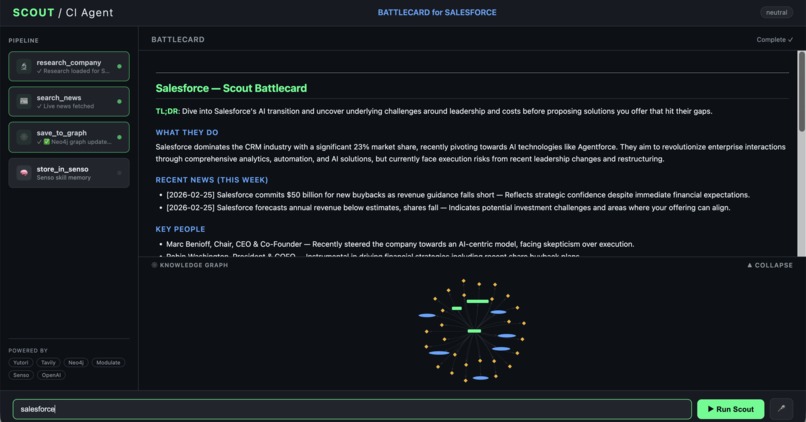Viewport: 806px width, 422px height.
Task: Collapse the knowledge graph panel
Action: (x=770, y=265)
